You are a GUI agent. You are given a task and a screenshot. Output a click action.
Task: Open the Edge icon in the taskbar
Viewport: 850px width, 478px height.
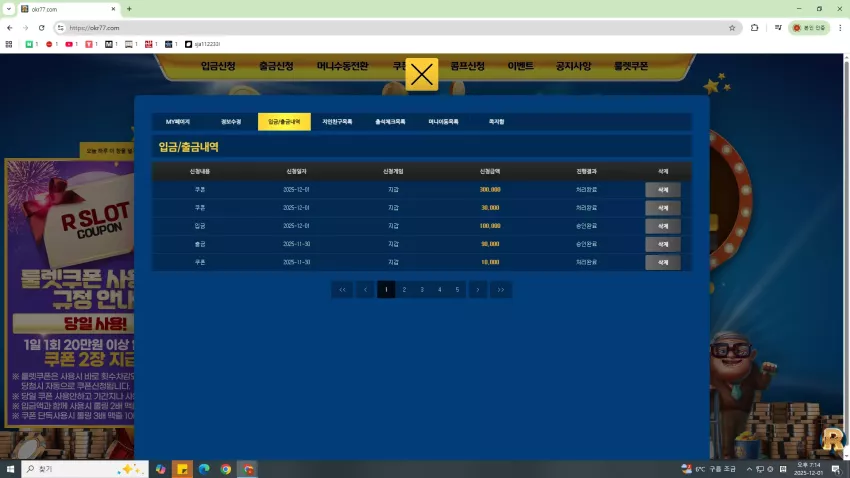pyautogui.click(x=204, y=469)
